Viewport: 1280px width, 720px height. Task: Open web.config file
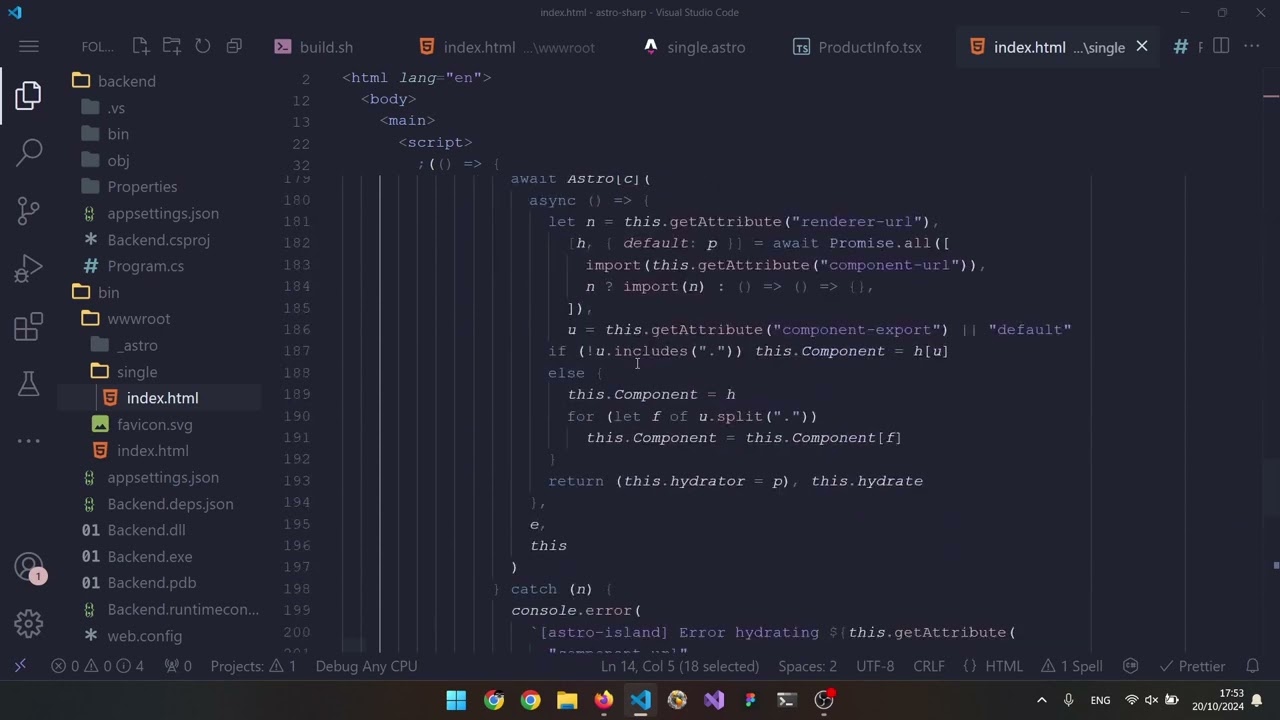(x=145, y=636)
